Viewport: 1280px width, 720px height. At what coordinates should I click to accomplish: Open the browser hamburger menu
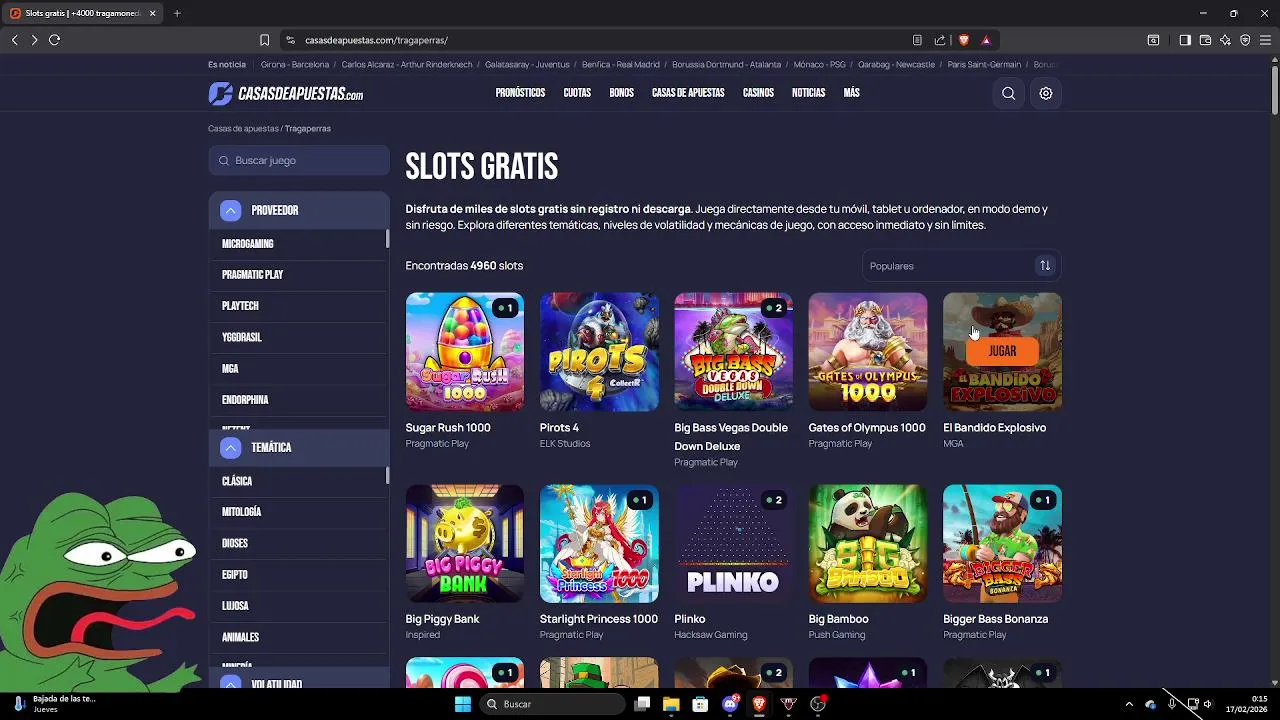click(1265, 40)
